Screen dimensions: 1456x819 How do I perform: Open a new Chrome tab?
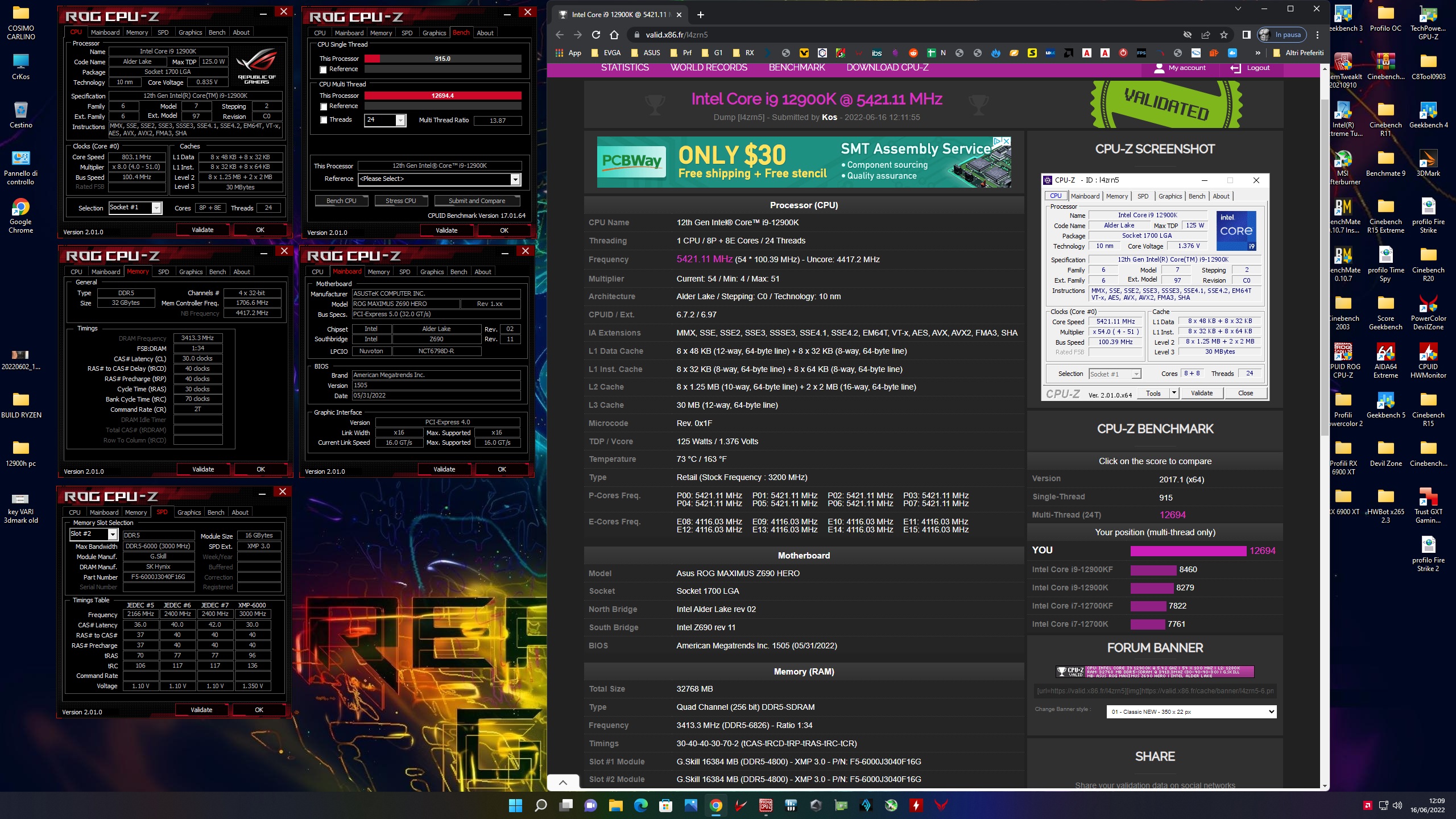701,15
